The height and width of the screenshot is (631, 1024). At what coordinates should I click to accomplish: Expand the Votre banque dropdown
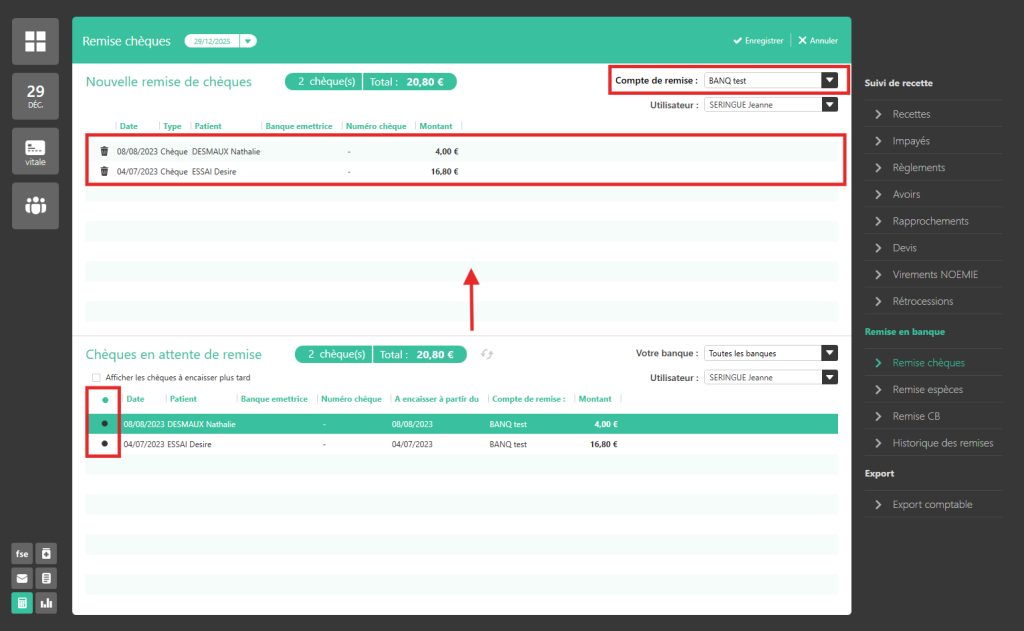tap(828, 353)
